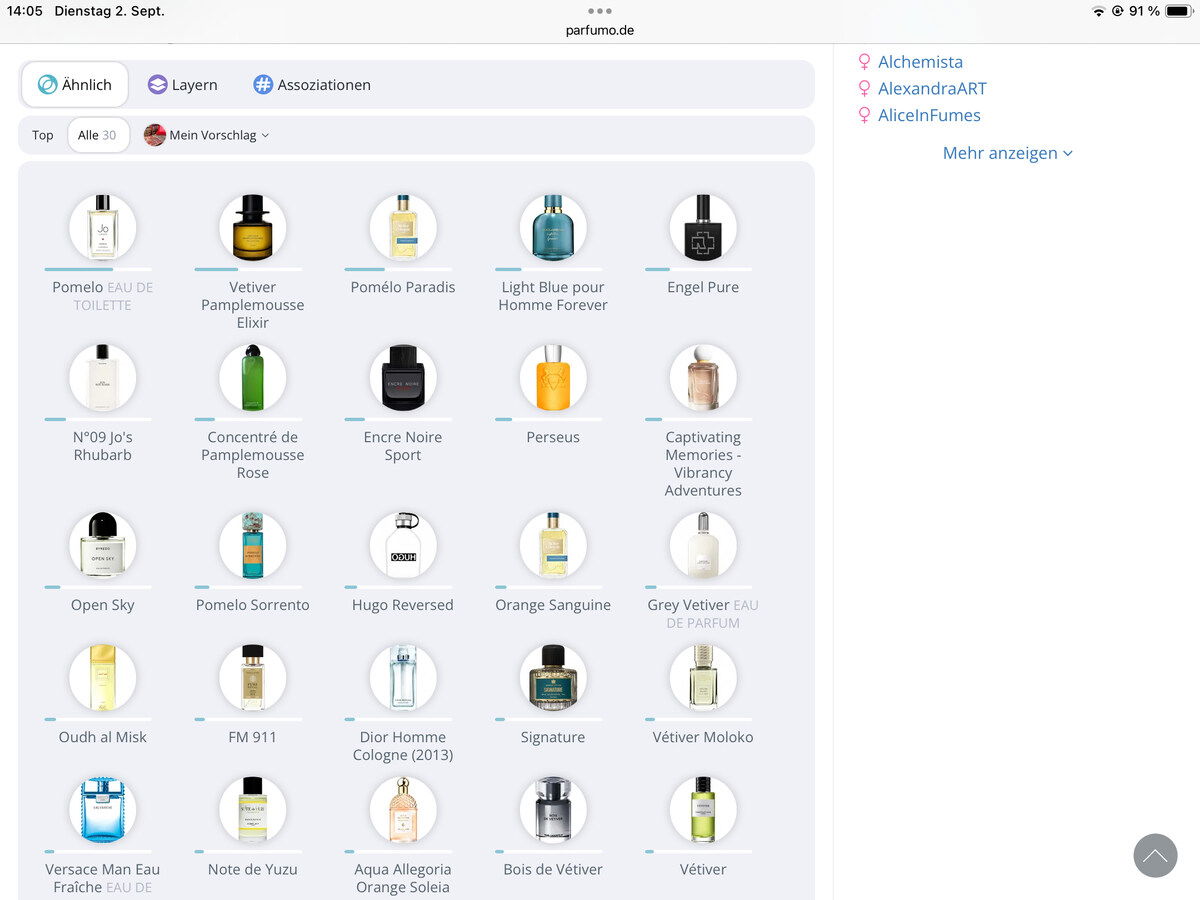The image size is (1200, 900).
Task: Click similarity bar under Pomélo Paradis
Action: (398, 269)
